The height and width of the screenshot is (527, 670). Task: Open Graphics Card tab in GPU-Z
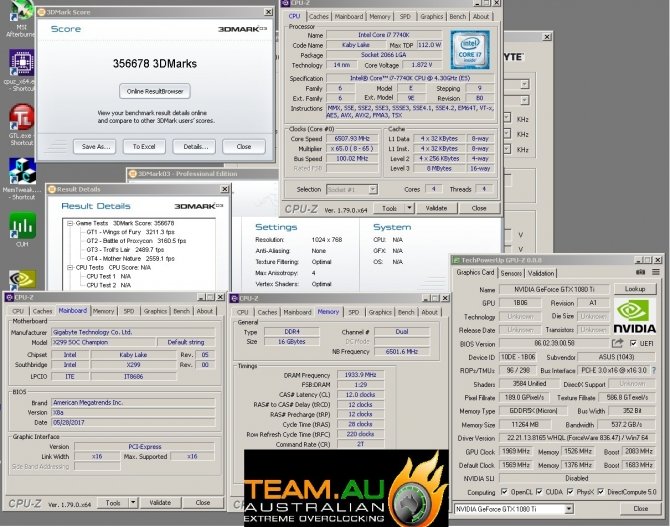475,272
